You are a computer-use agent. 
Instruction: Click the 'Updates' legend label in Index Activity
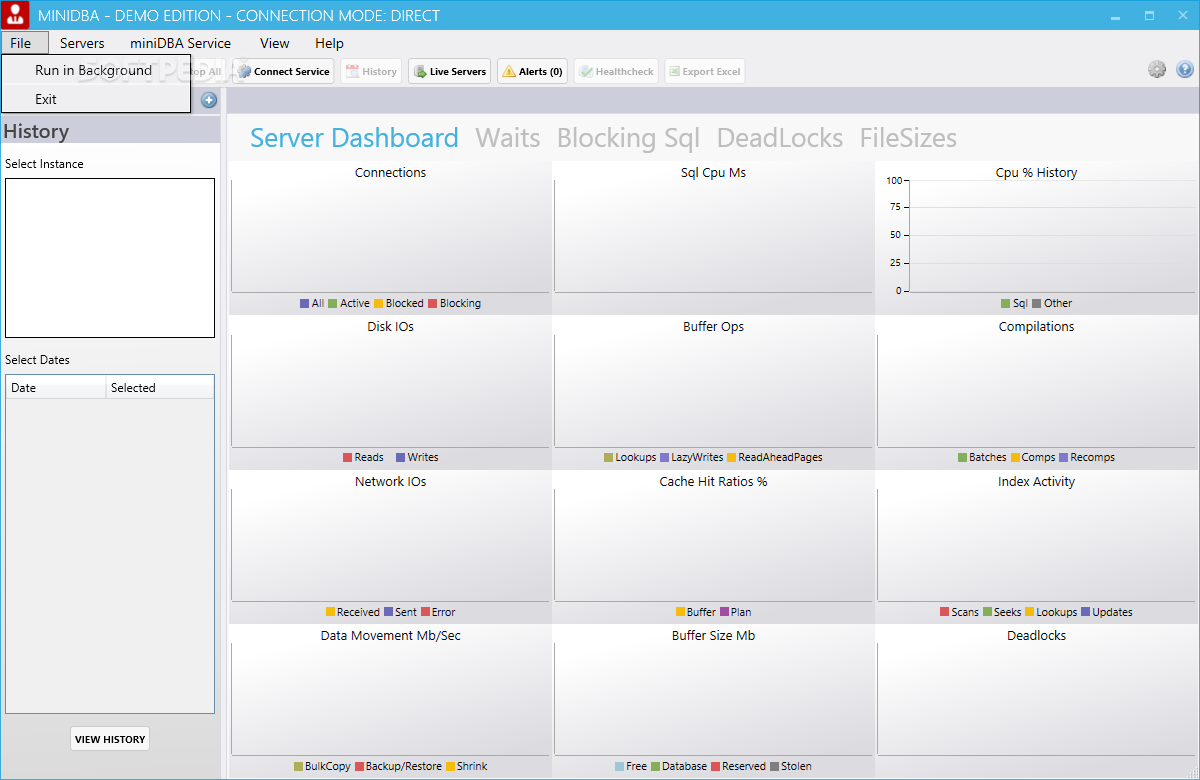click(1112, 612)
